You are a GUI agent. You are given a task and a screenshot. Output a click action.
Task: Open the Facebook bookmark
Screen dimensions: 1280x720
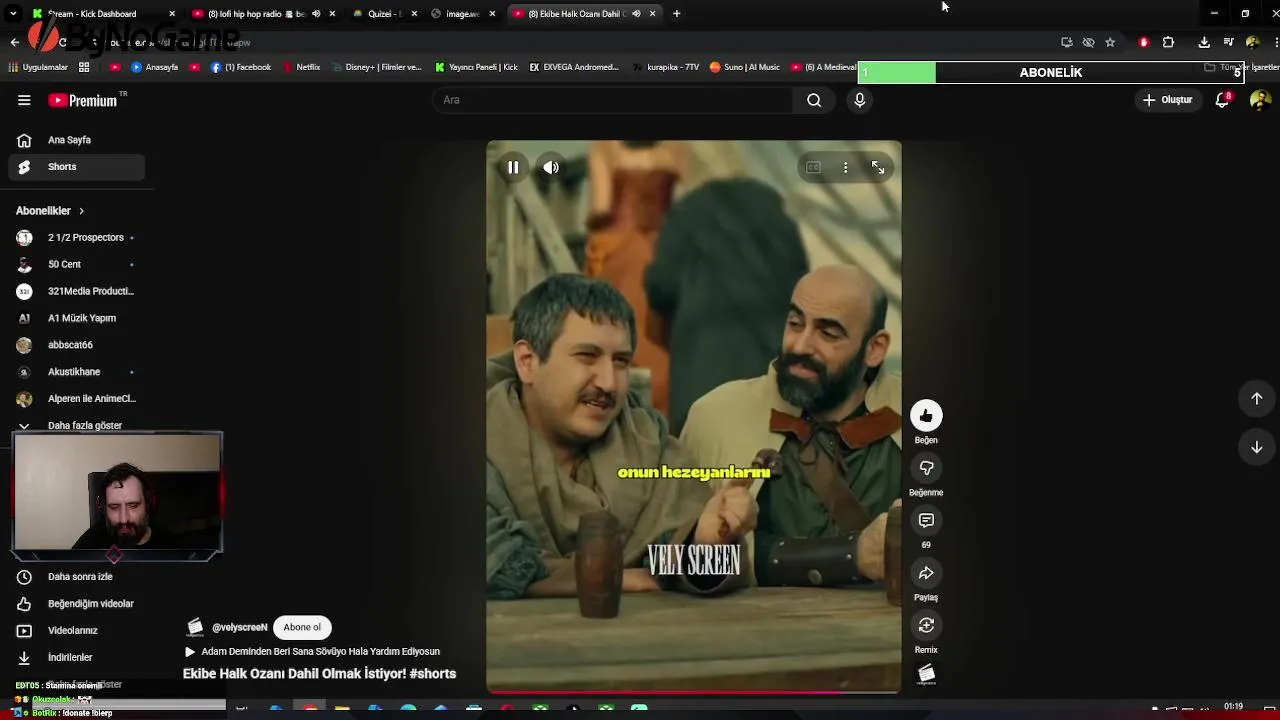click(241, 67)
